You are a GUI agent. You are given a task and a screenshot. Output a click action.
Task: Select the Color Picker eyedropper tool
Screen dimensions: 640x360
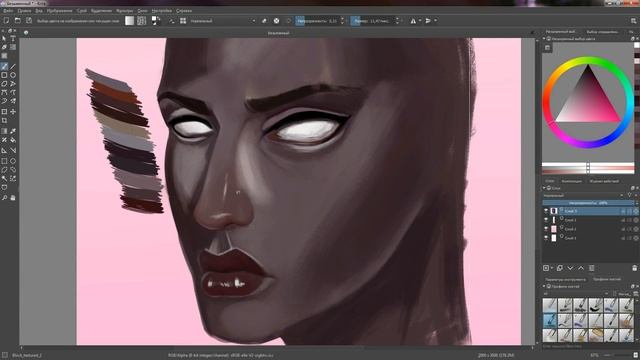pyautogui.click(x=13, y=131)
